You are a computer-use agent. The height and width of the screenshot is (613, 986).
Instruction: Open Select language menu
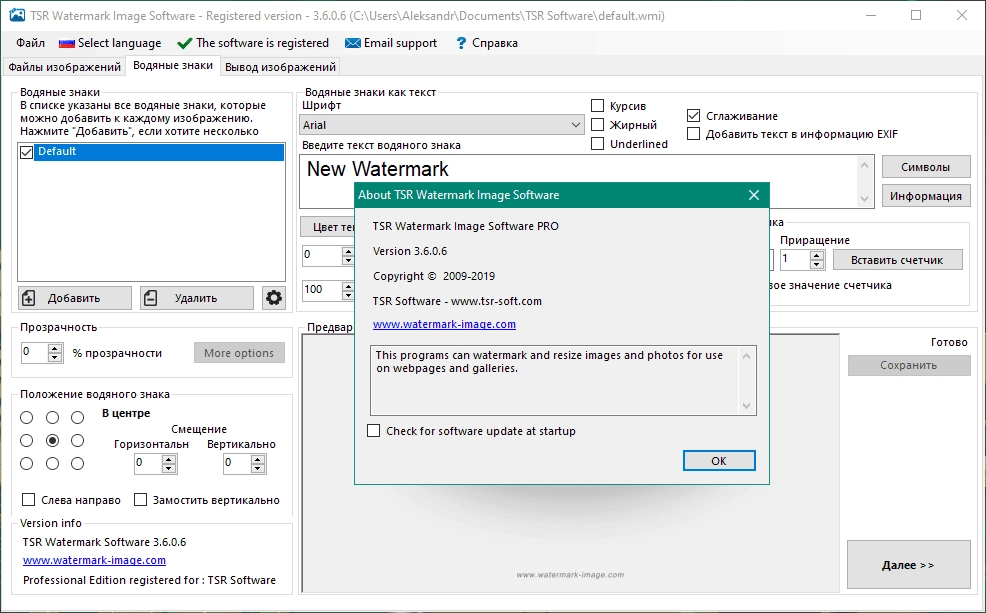[110, 43]
